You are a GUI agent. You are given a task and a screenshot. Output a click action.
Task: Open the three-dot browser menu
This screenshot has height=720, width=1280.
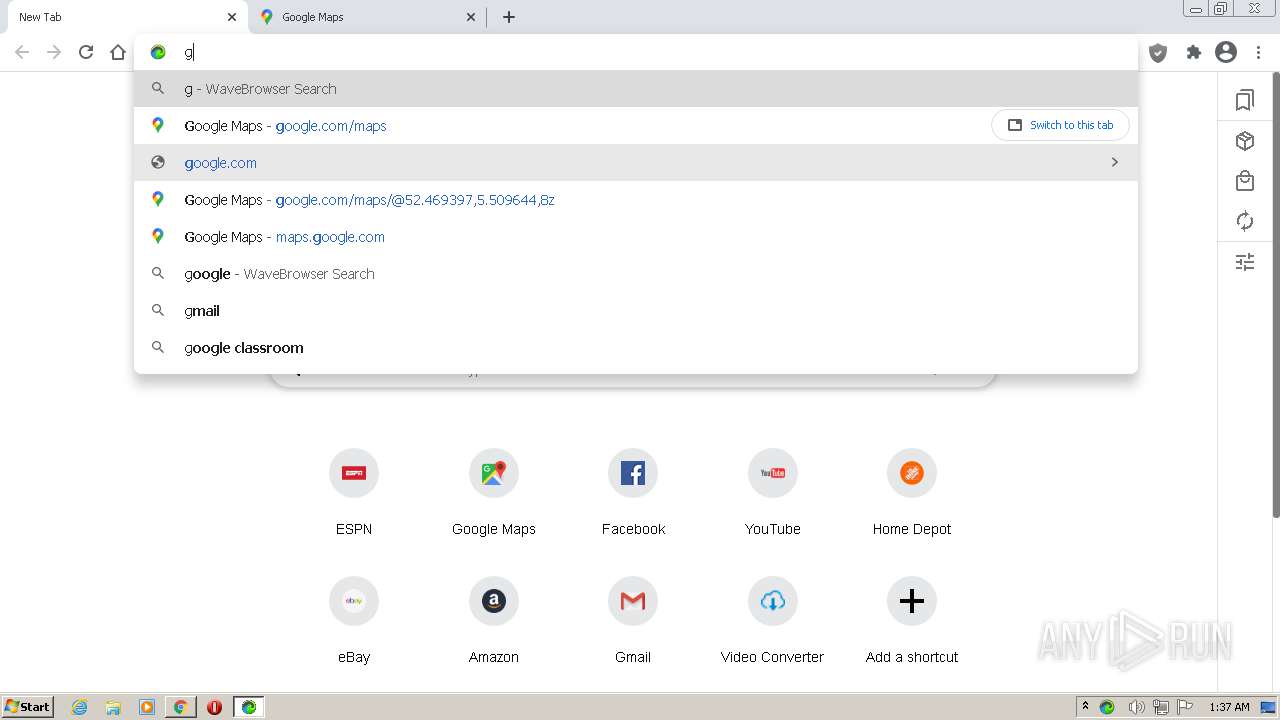point(1258,52)
